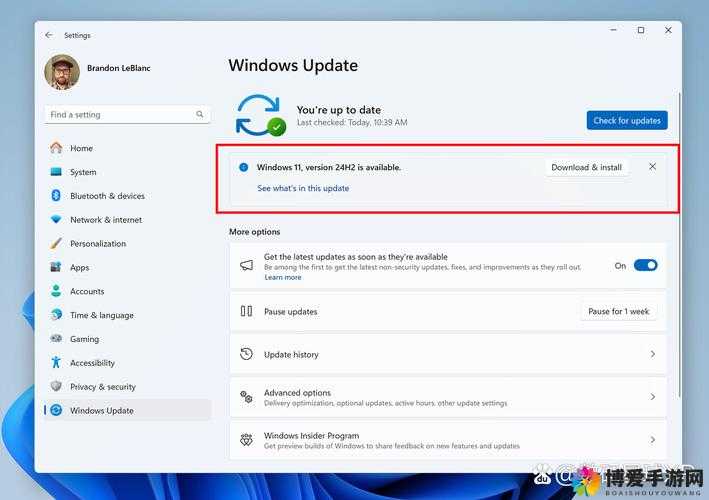This screenshot has width=709, height=500.
Task: Select Accounts in the sidebar
Action: pos(127,291)
